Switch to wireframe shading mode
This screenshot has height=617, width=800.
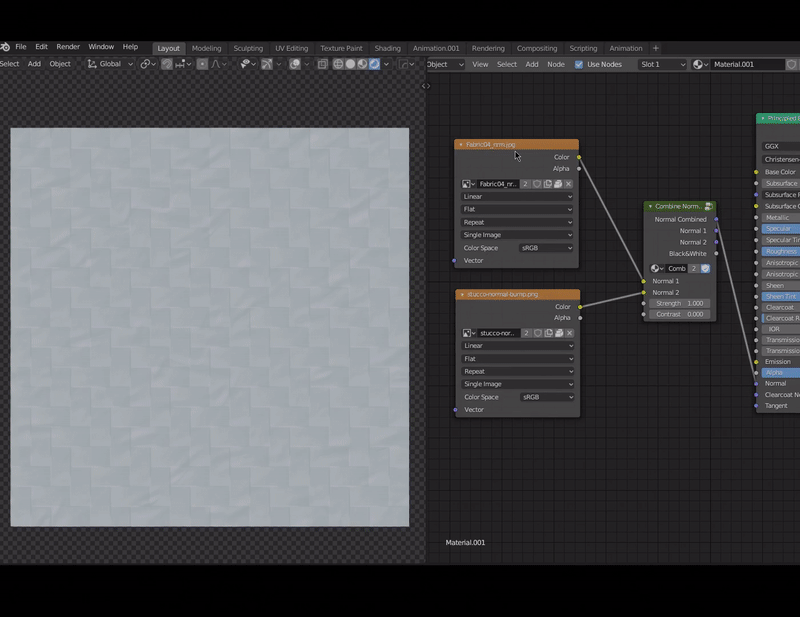[338, 64]
